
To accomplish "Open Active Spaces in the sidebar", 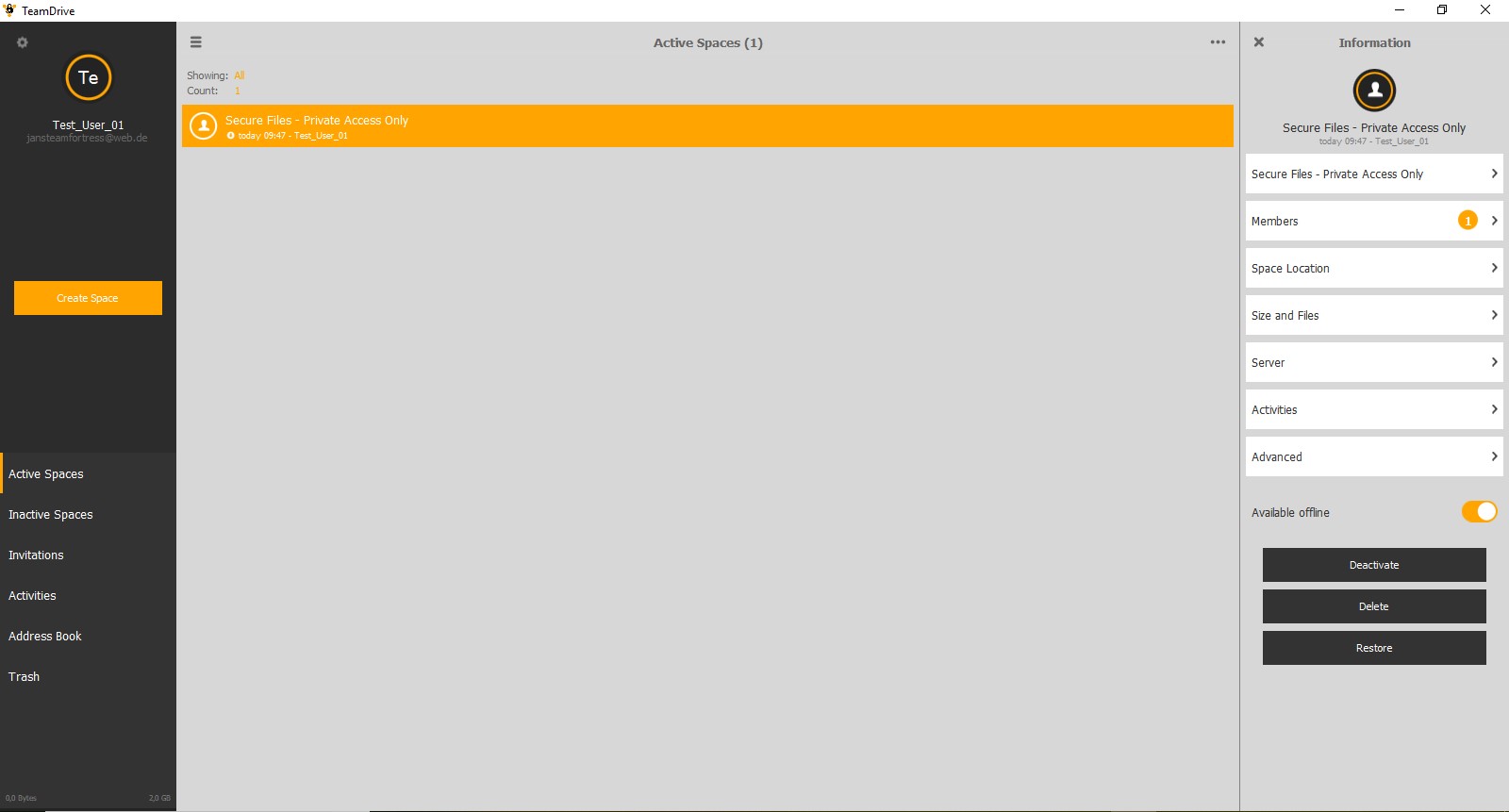I will (x=88, y=473).
